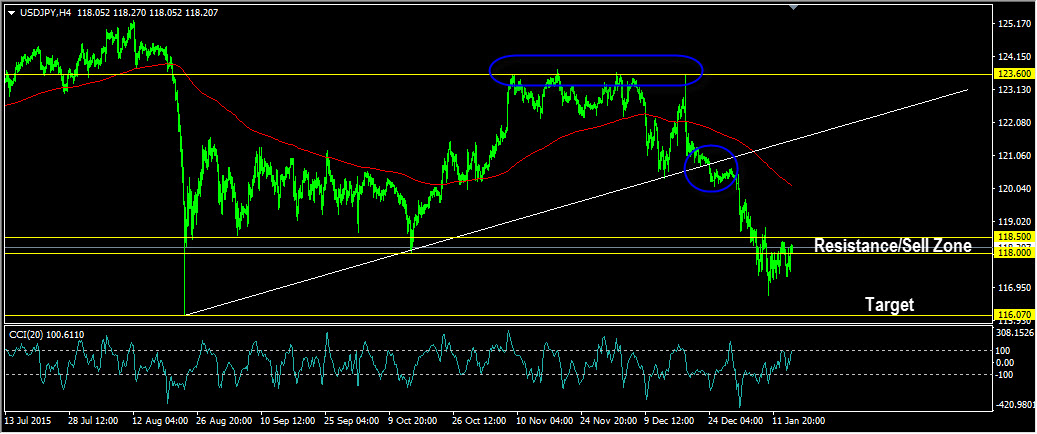
Task: Select the USDJPY,H4 chart title text
Action: [x=44, y=13]
